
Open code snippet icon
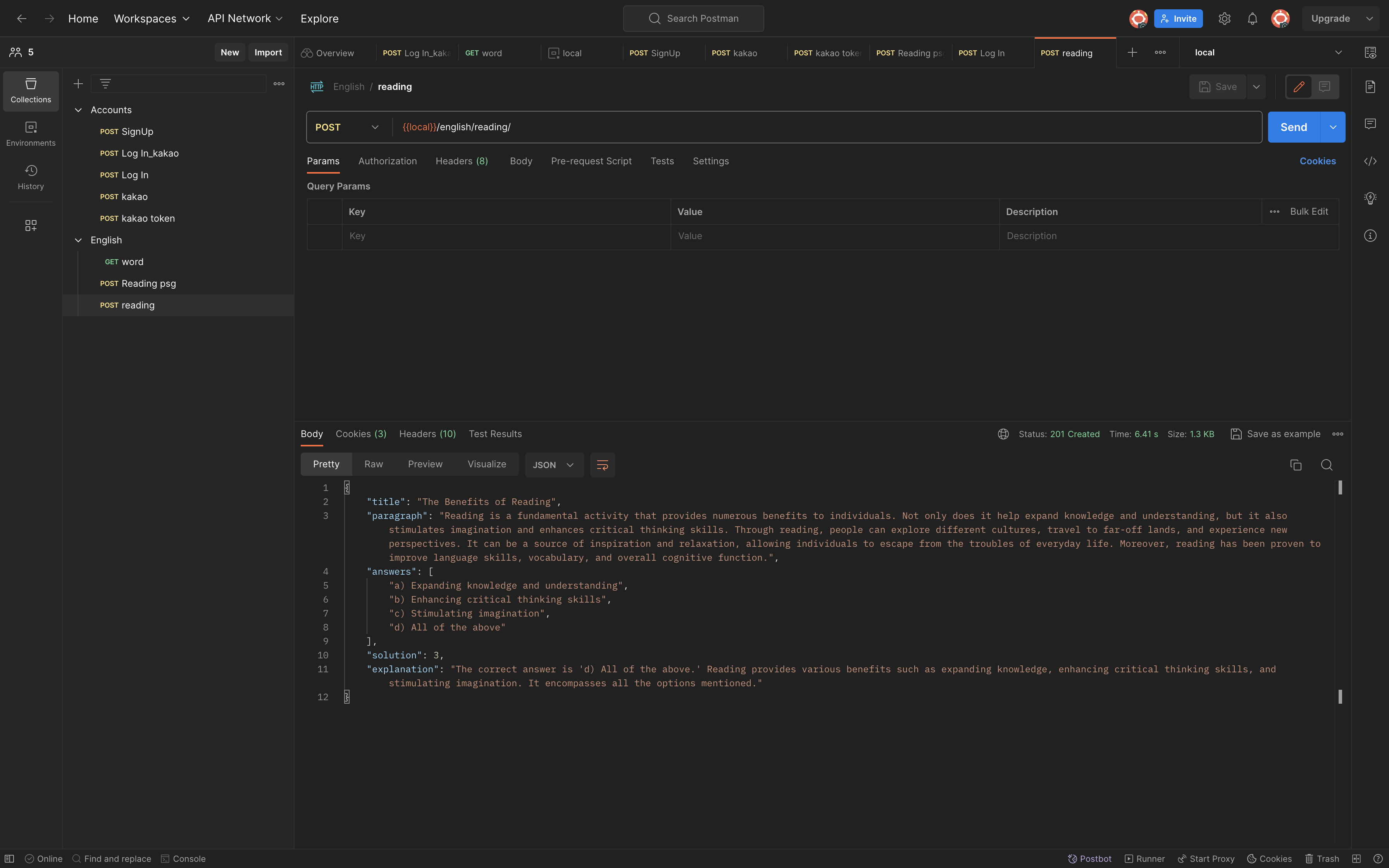1370,161
